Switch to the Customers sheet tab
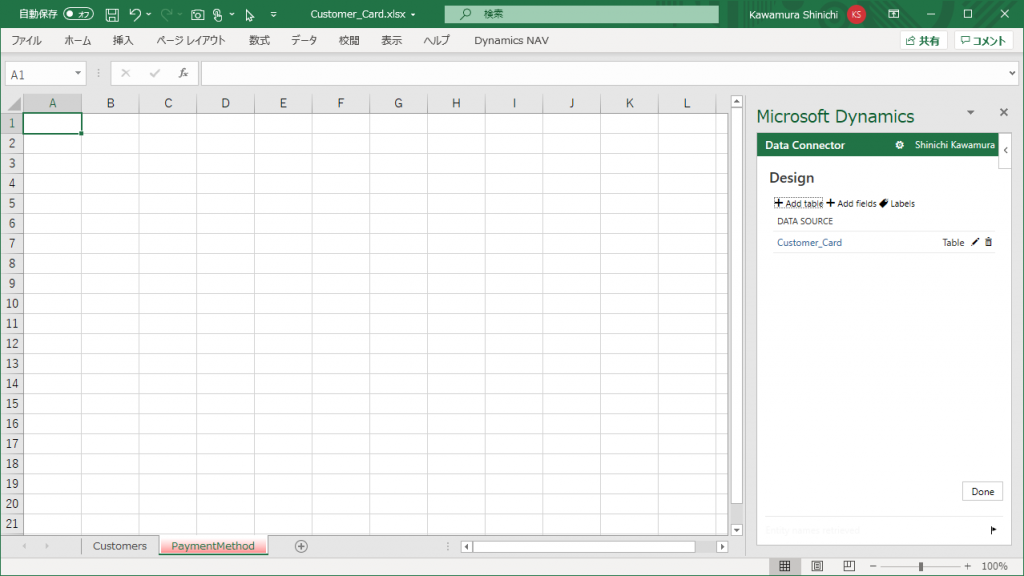This screenshot has height=576, width=1024. coord(120,546)
